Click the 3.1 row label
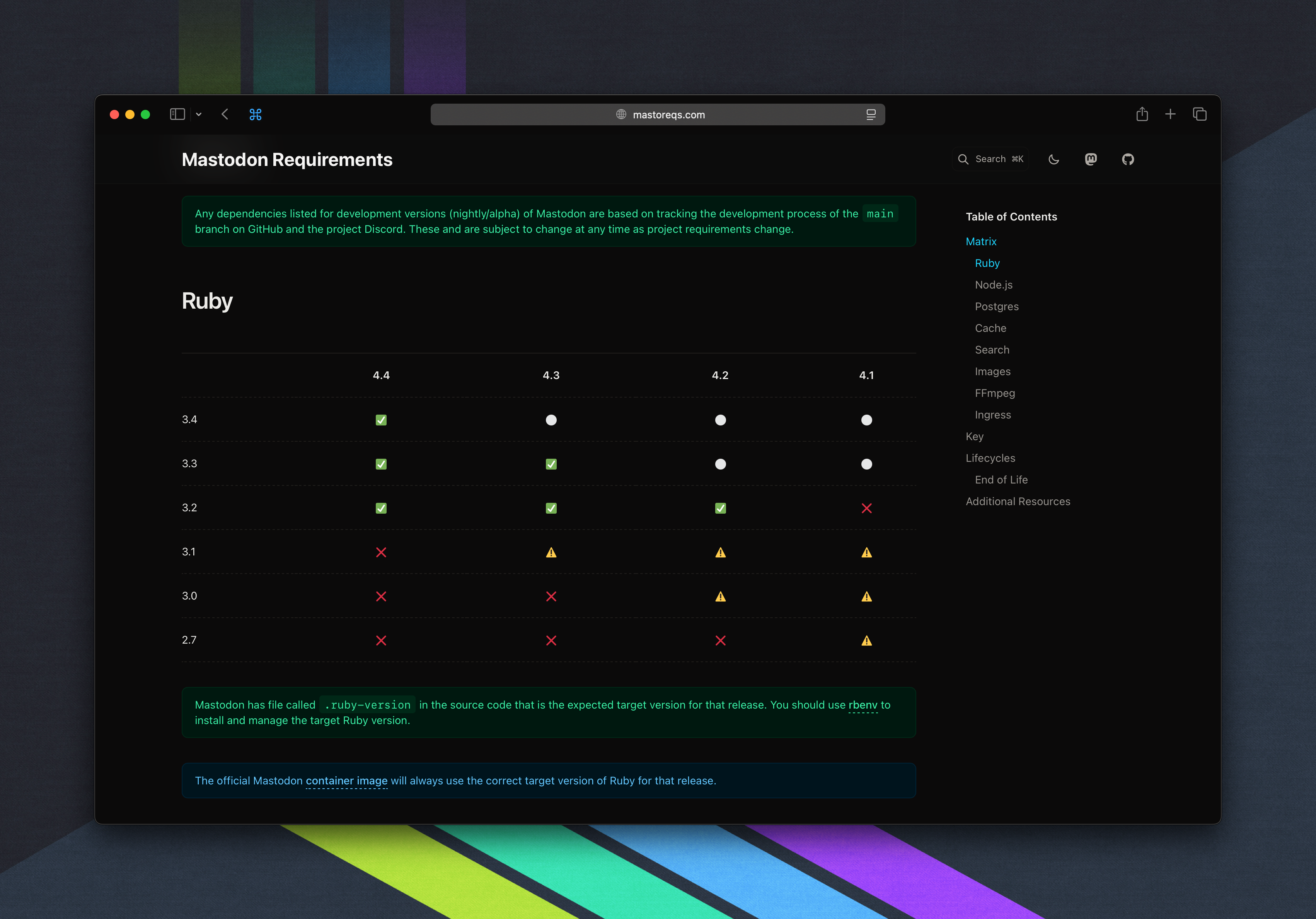1316x919 pixels. tap(189, 552)
